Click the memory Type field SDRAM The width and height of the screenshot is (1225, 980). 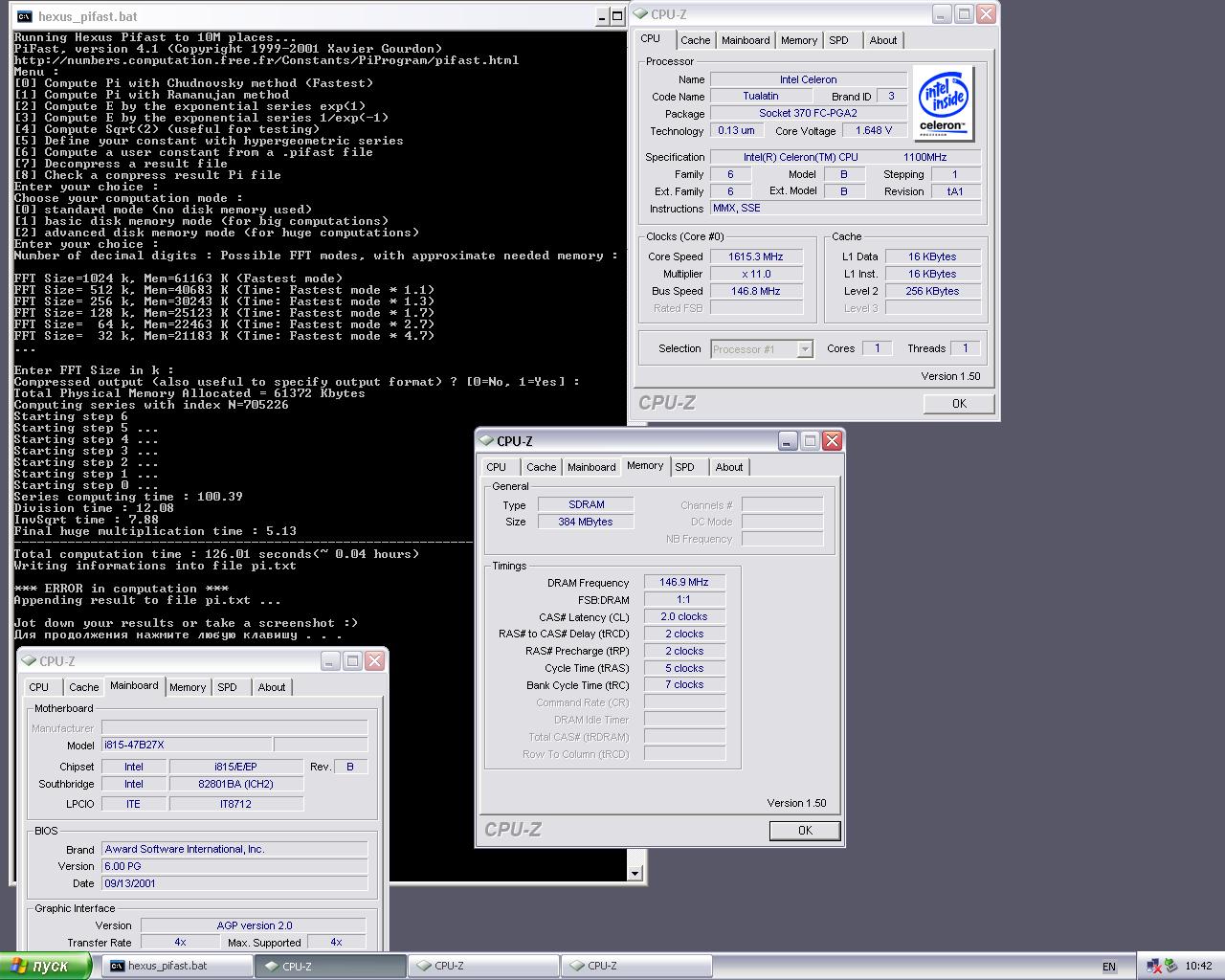[586, 504]
